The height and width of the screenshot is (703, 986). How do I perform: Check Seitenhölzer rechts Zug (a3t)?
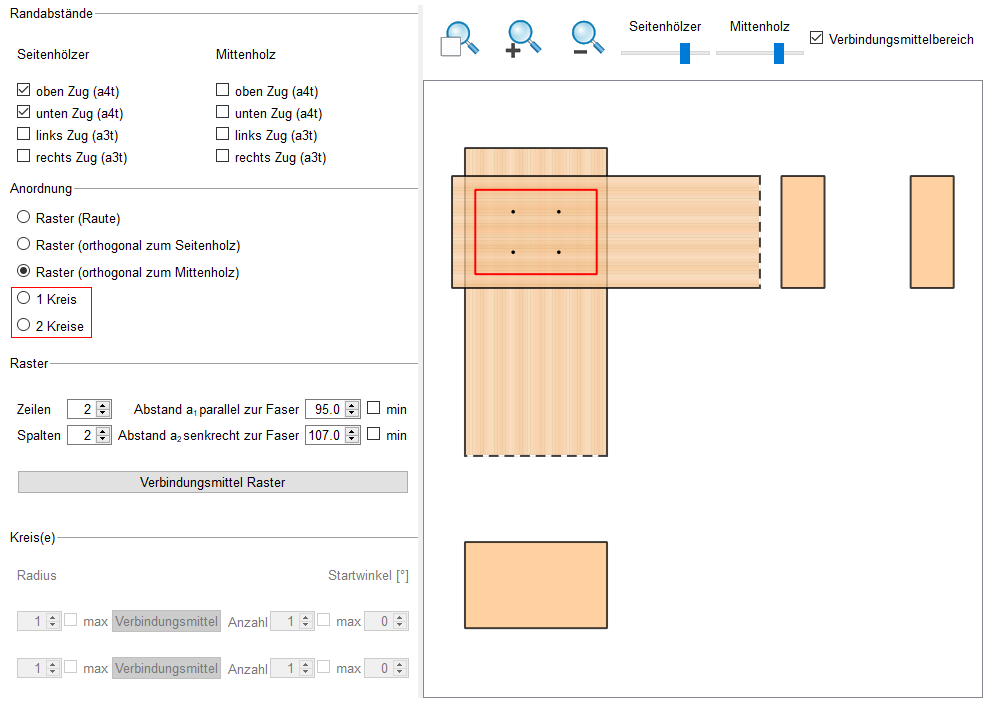tap(24, 157)
